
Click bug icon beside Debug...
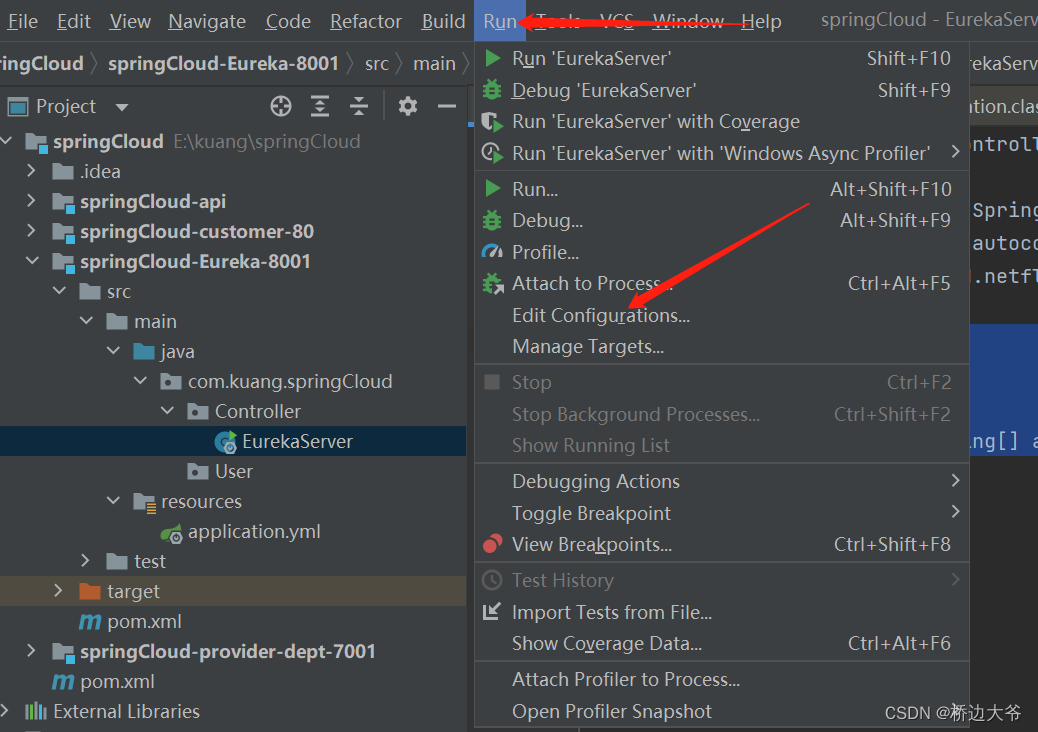coord(492,220)
